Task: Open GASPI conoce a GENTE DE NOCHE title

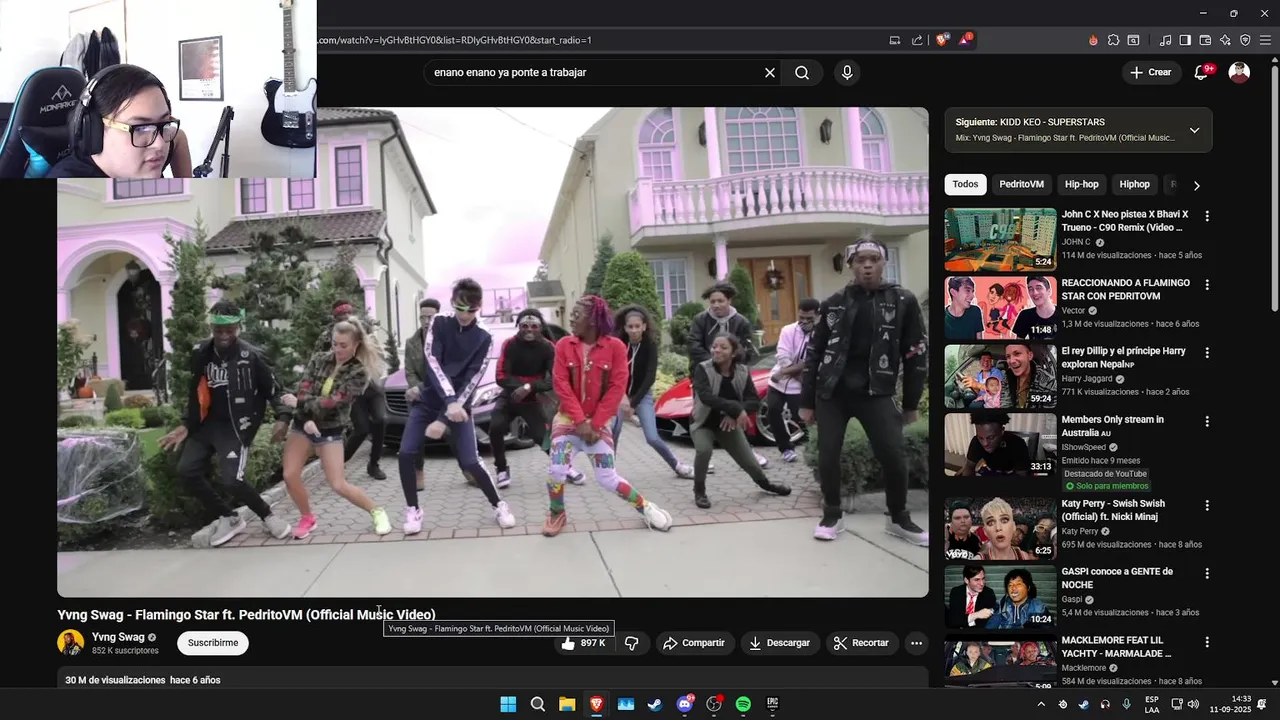Action: pos(1117,578)
